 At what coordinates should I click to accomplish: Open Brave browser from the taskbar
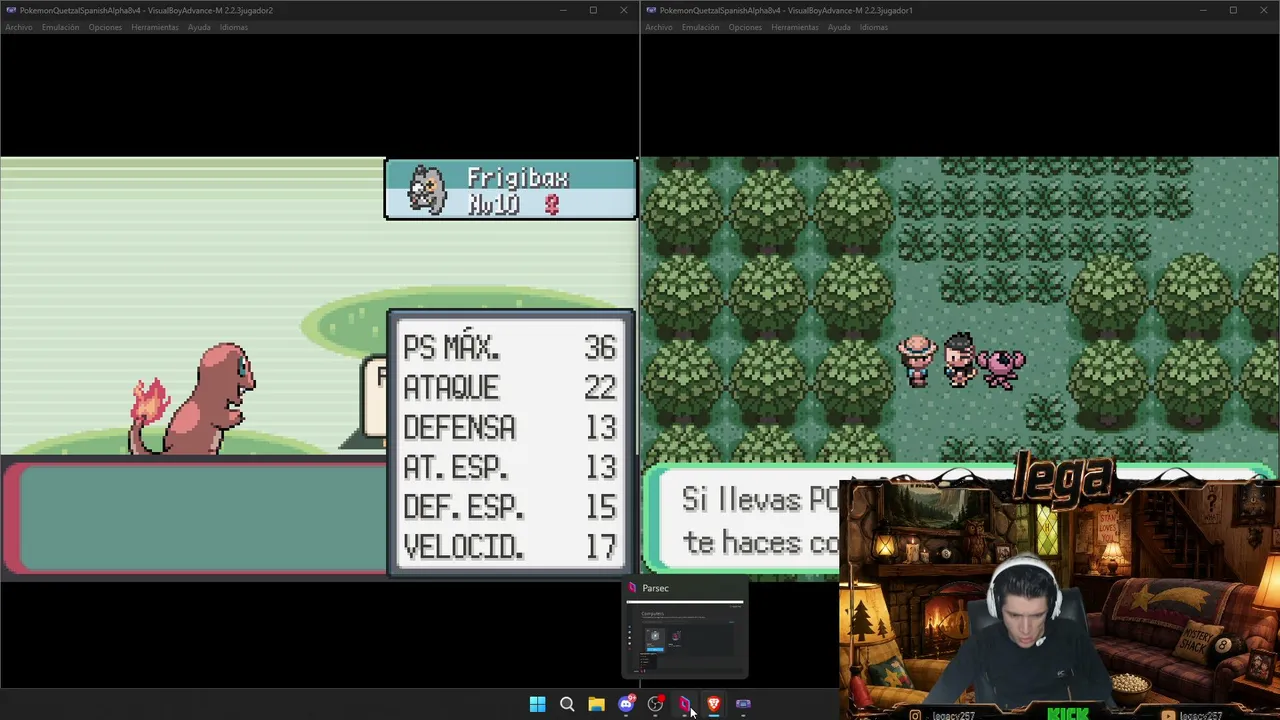714,704
